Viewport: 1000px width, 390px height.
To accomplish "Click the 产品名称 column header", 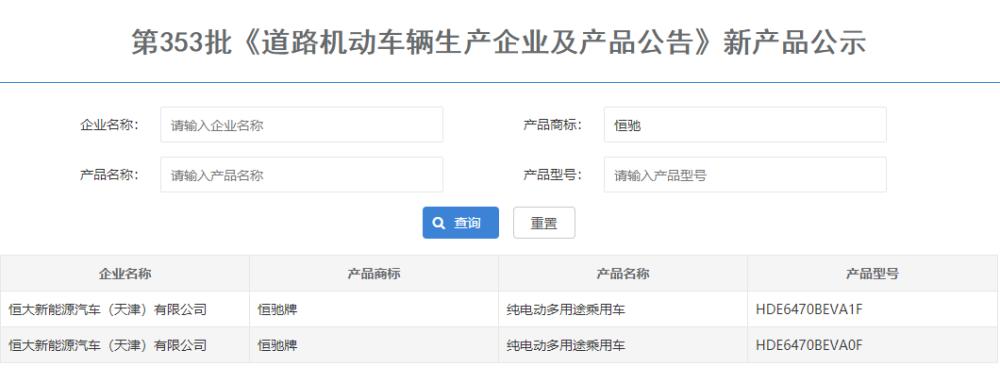I will click(x=623, y=274).
